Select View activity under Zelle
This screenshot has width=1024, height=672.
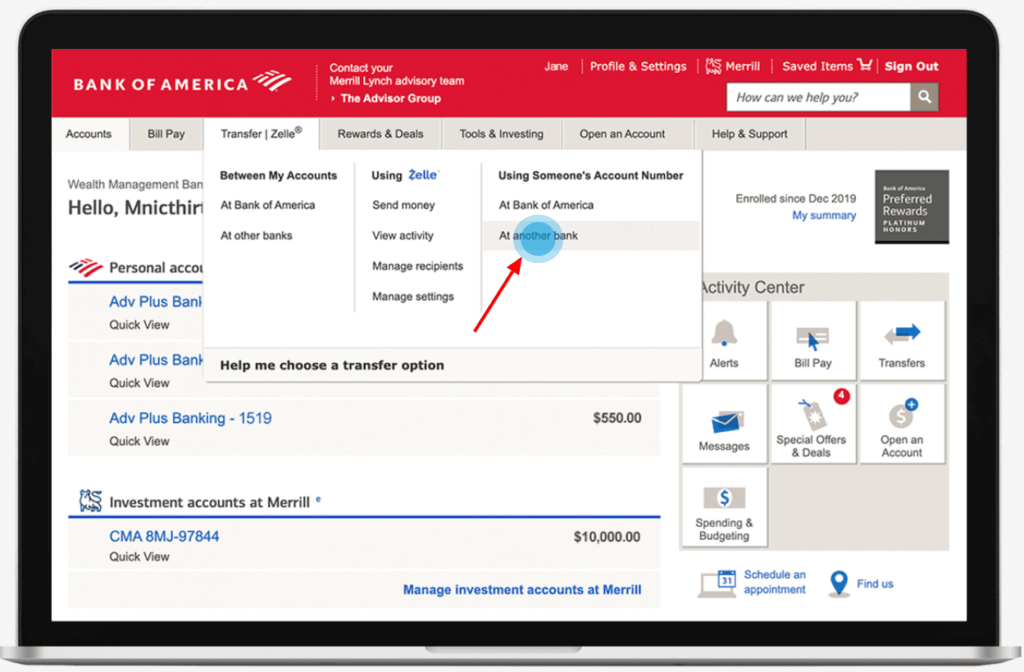point(403,236)
